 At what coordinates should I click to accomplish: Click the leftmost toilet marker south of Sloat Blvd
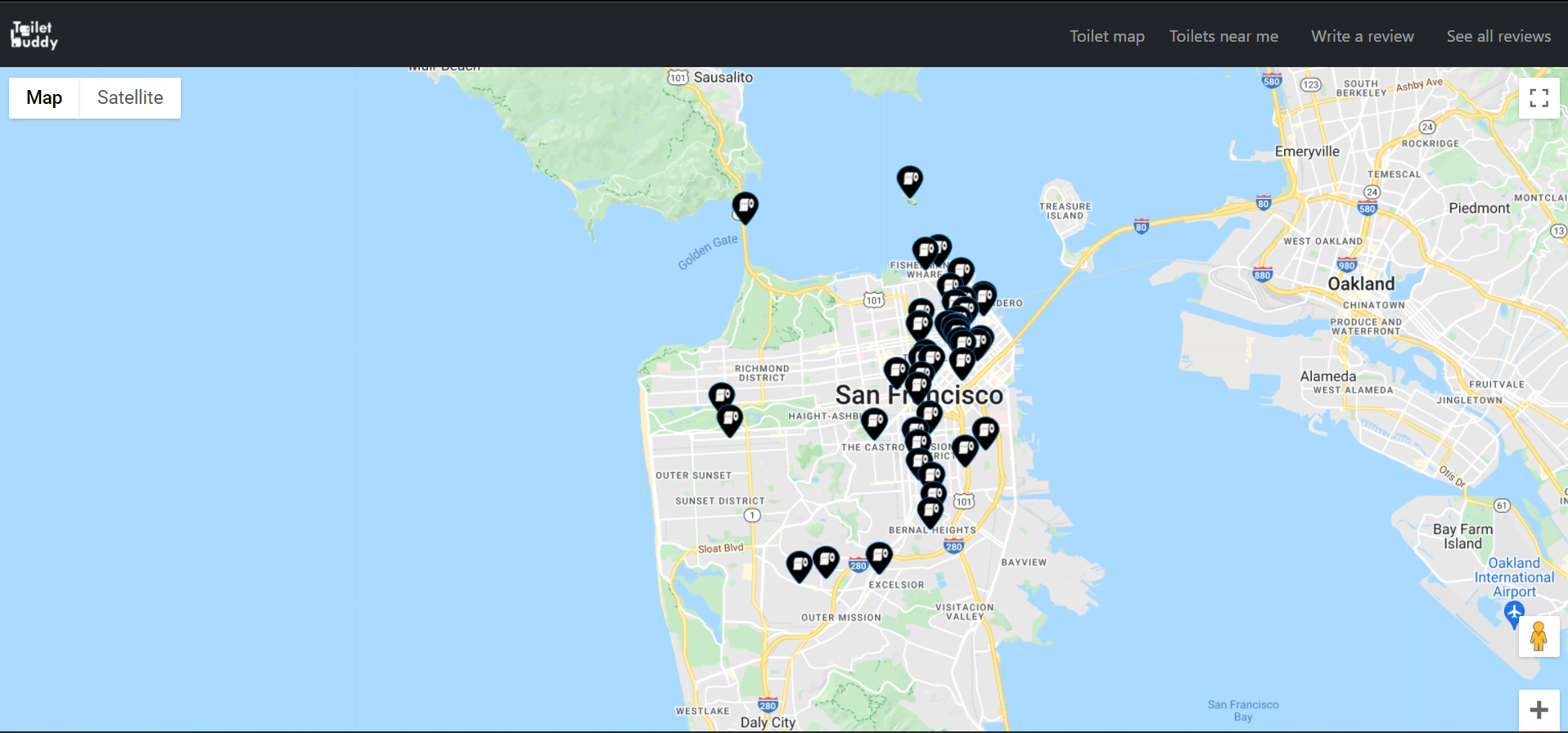[x=800, y=565]
